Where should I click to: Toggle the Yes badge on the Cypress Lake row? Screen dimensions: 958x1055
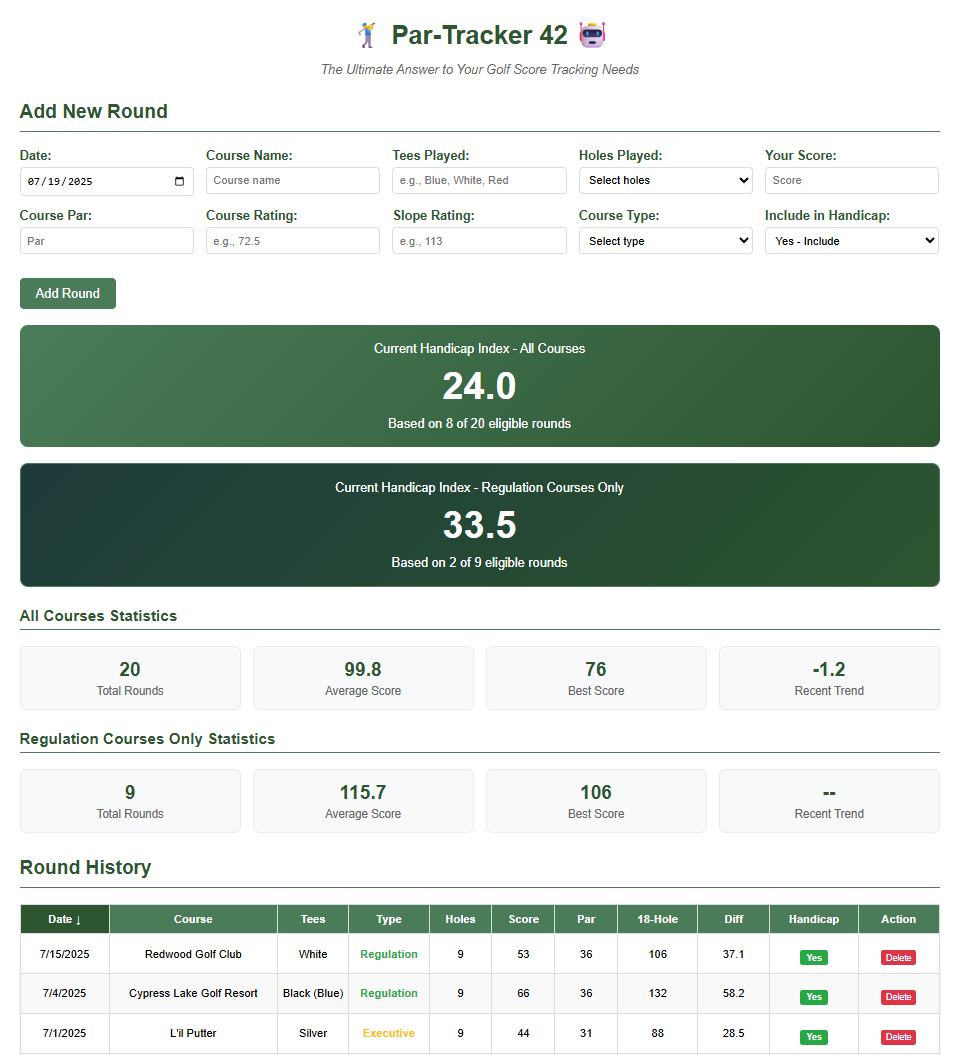[x=813, y=997]
